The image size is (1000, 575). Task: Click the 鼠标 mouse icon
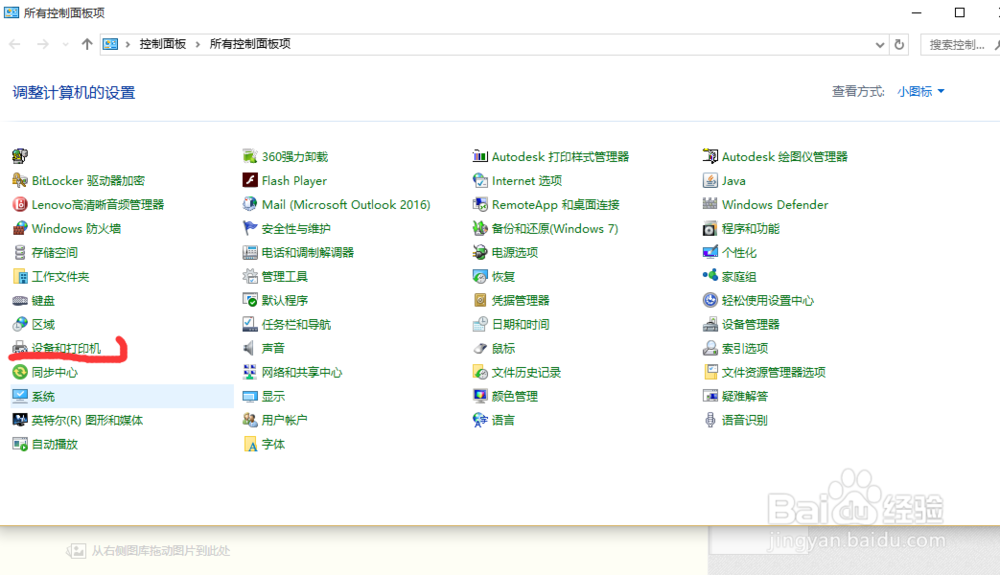480,348
